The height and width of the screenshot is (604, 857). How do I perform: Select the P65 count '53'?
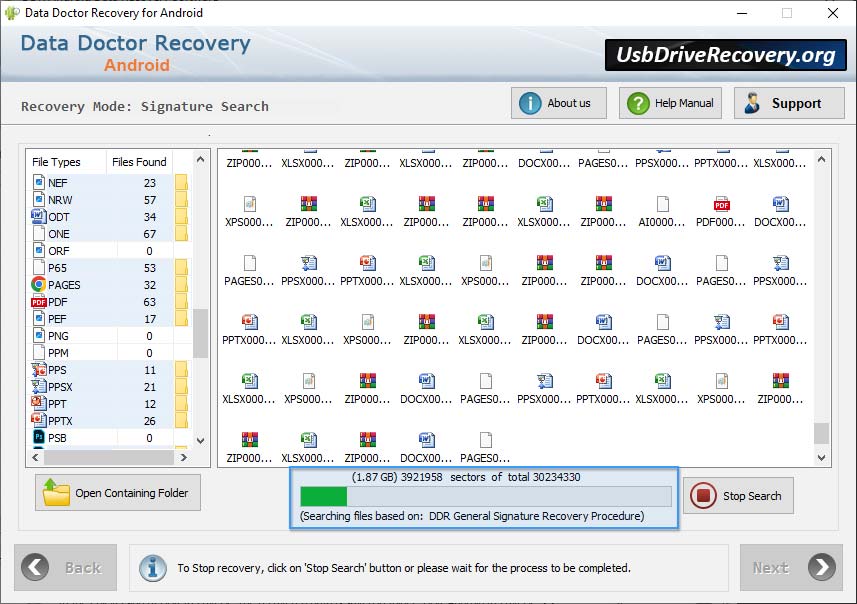coord(150,268)
